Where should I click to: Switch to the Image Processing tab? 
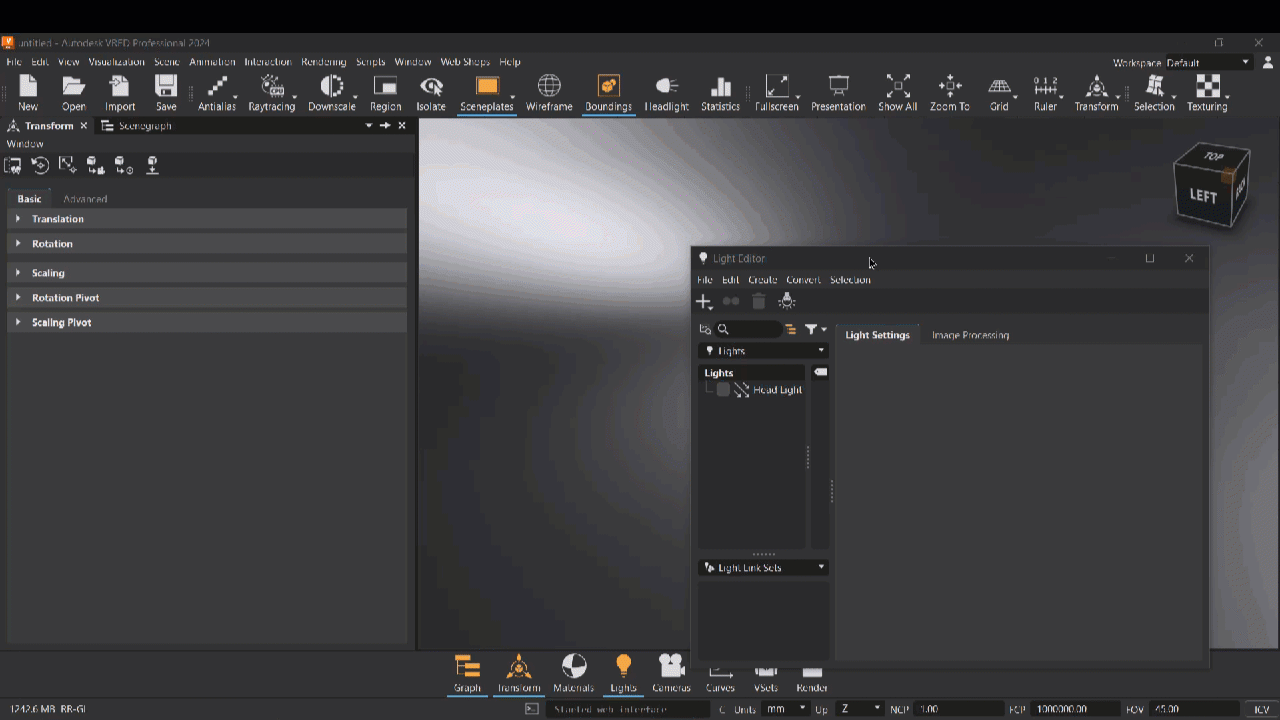tap(970, 335)
